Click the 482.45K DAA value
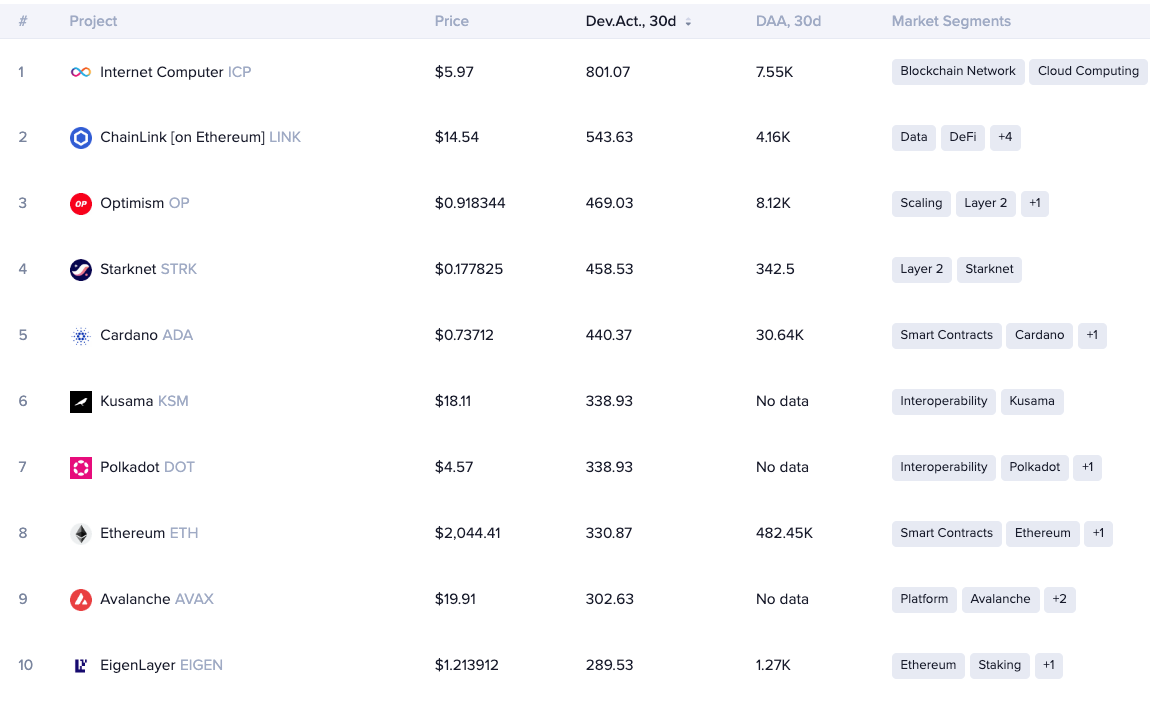Screen dimensions: 1150x721 (x=784, y=533)
